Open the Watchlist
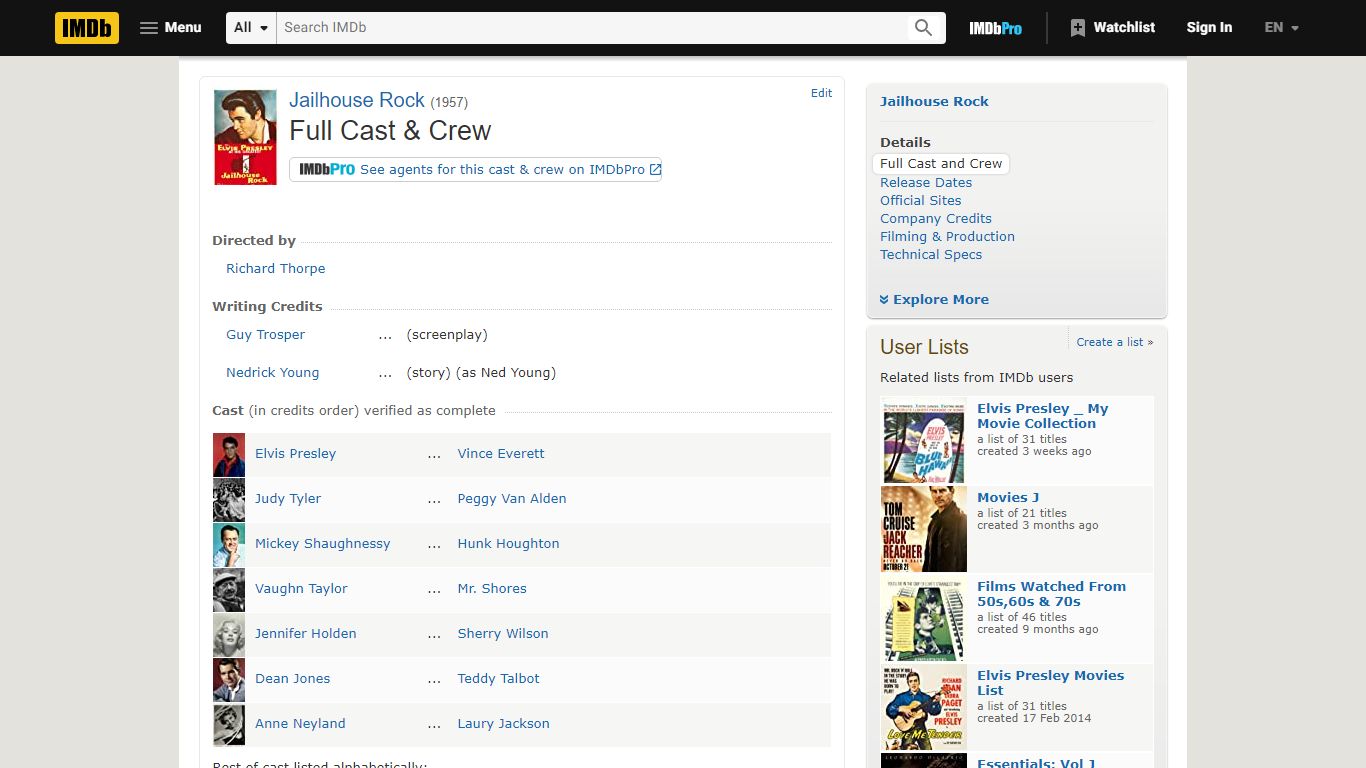 tap(1112, 28)
